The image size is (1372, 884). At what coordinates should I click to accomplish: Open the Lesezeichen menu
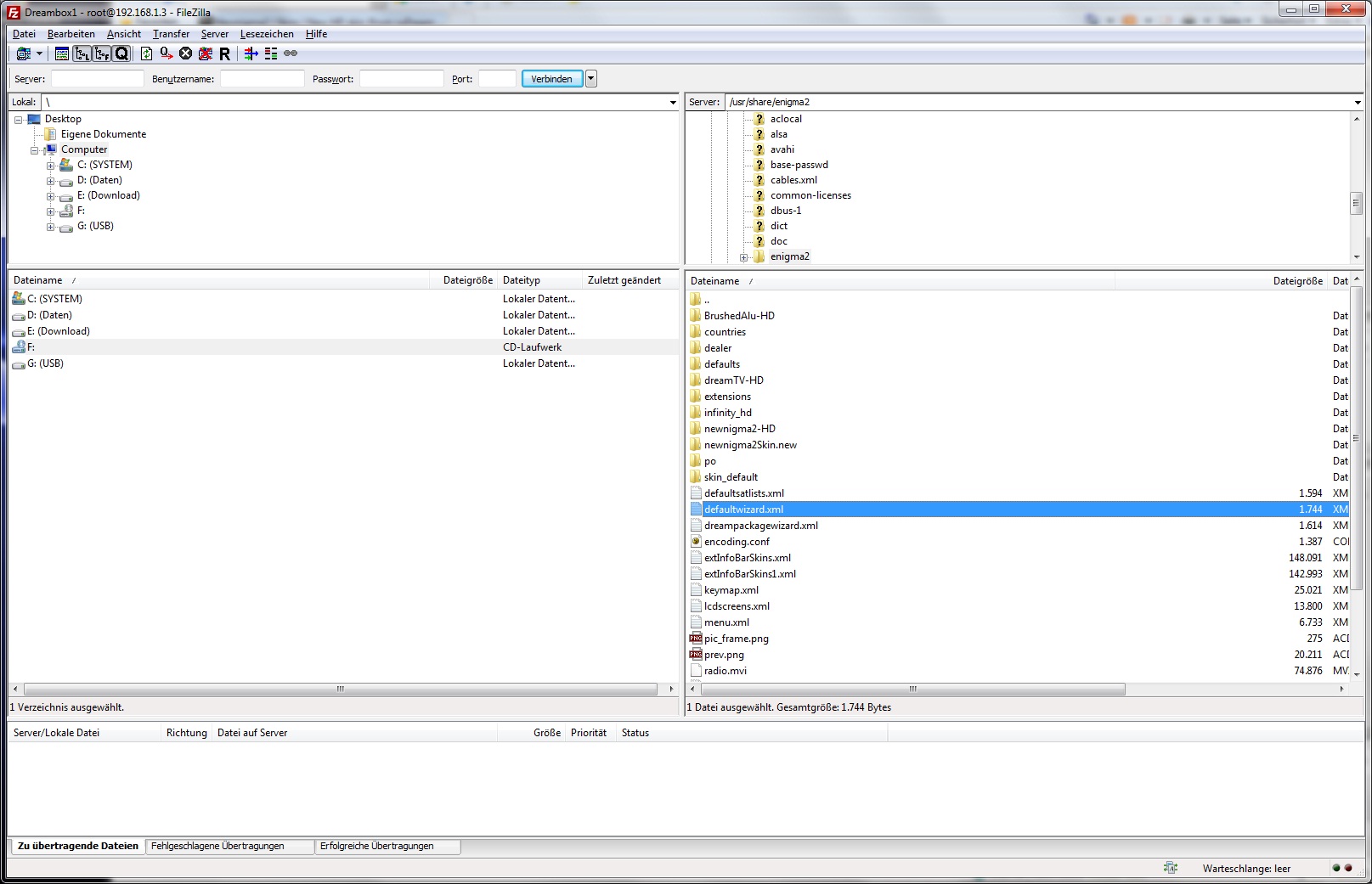pyautogui.click(x=267, y=34)
